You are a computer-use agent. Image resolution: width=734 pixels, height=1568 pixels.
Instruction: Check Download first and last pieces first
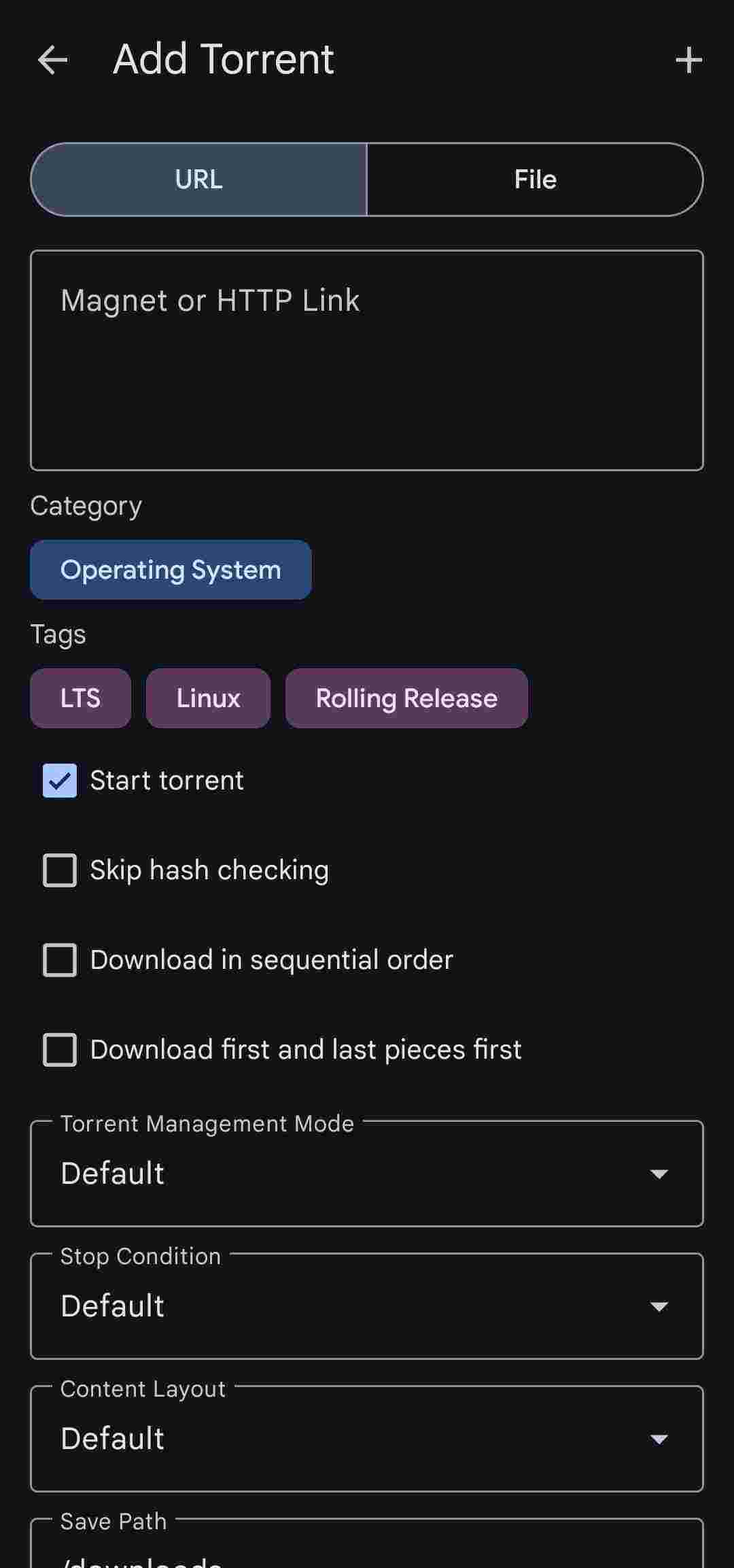[x=60, y=1050]
